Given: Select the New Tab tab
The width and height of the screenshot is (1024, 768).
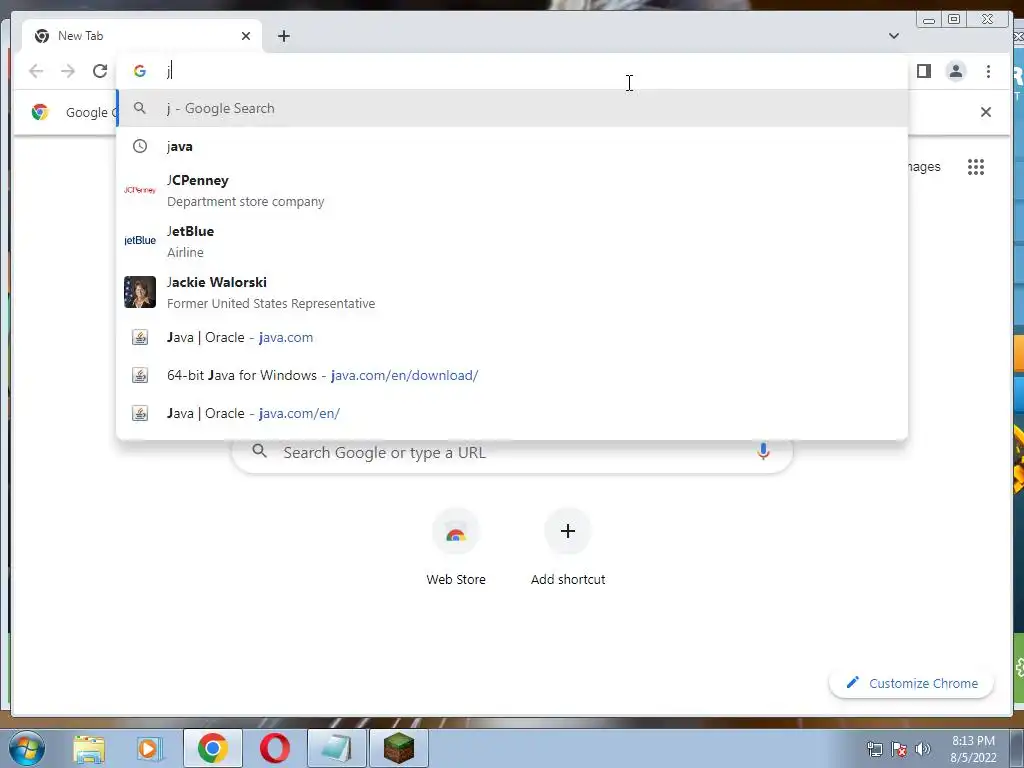Looking at the screenshot, I should pyautogui.click(x=142, y=36).
